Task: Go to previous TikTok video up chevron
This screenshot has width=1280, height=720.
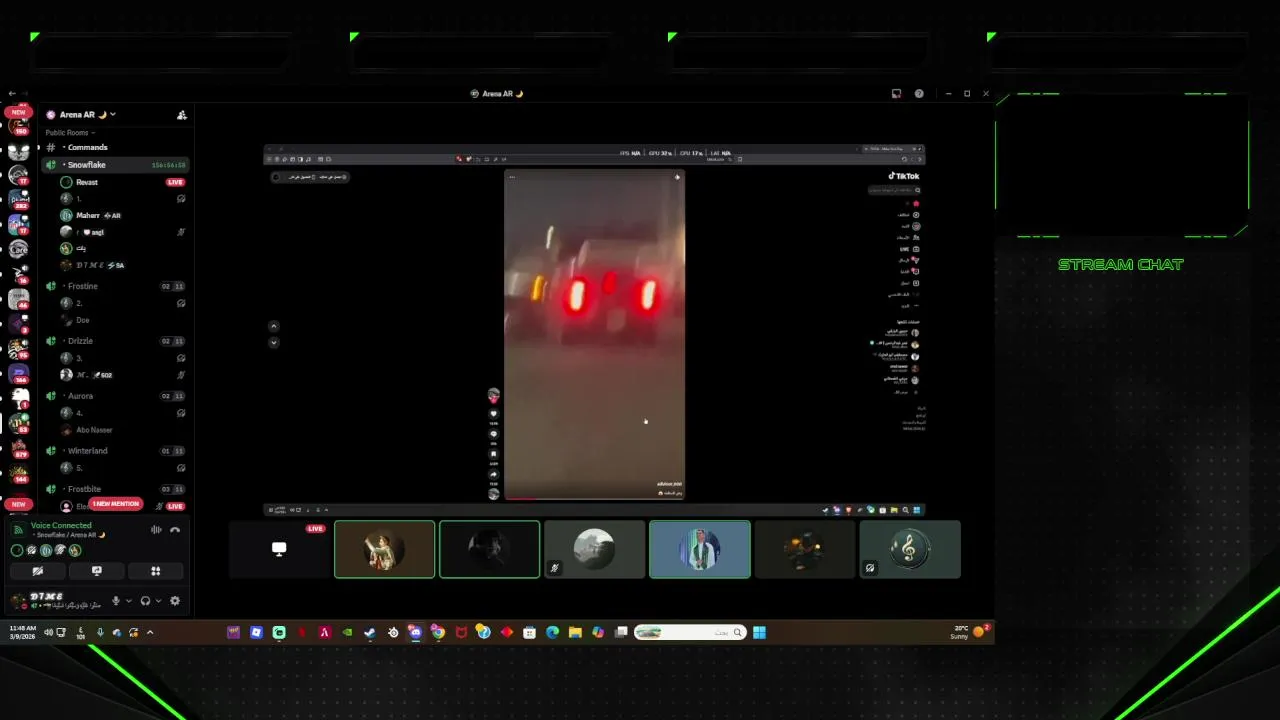Action: pyautogui.click(x=274, y=326)
